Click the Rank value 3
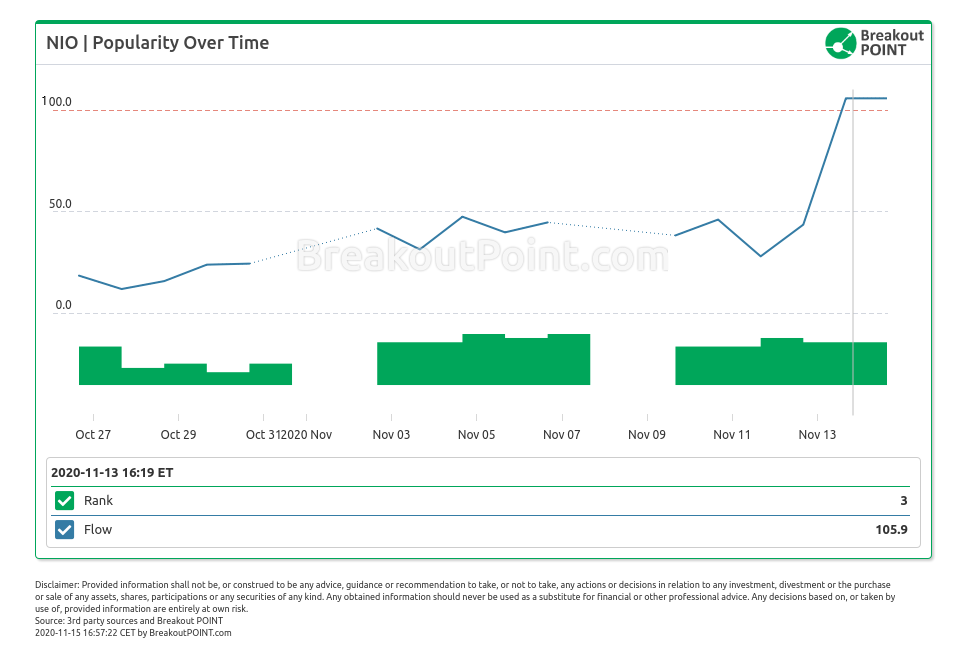This screenshot has width=967, height=668. [903, 500]
